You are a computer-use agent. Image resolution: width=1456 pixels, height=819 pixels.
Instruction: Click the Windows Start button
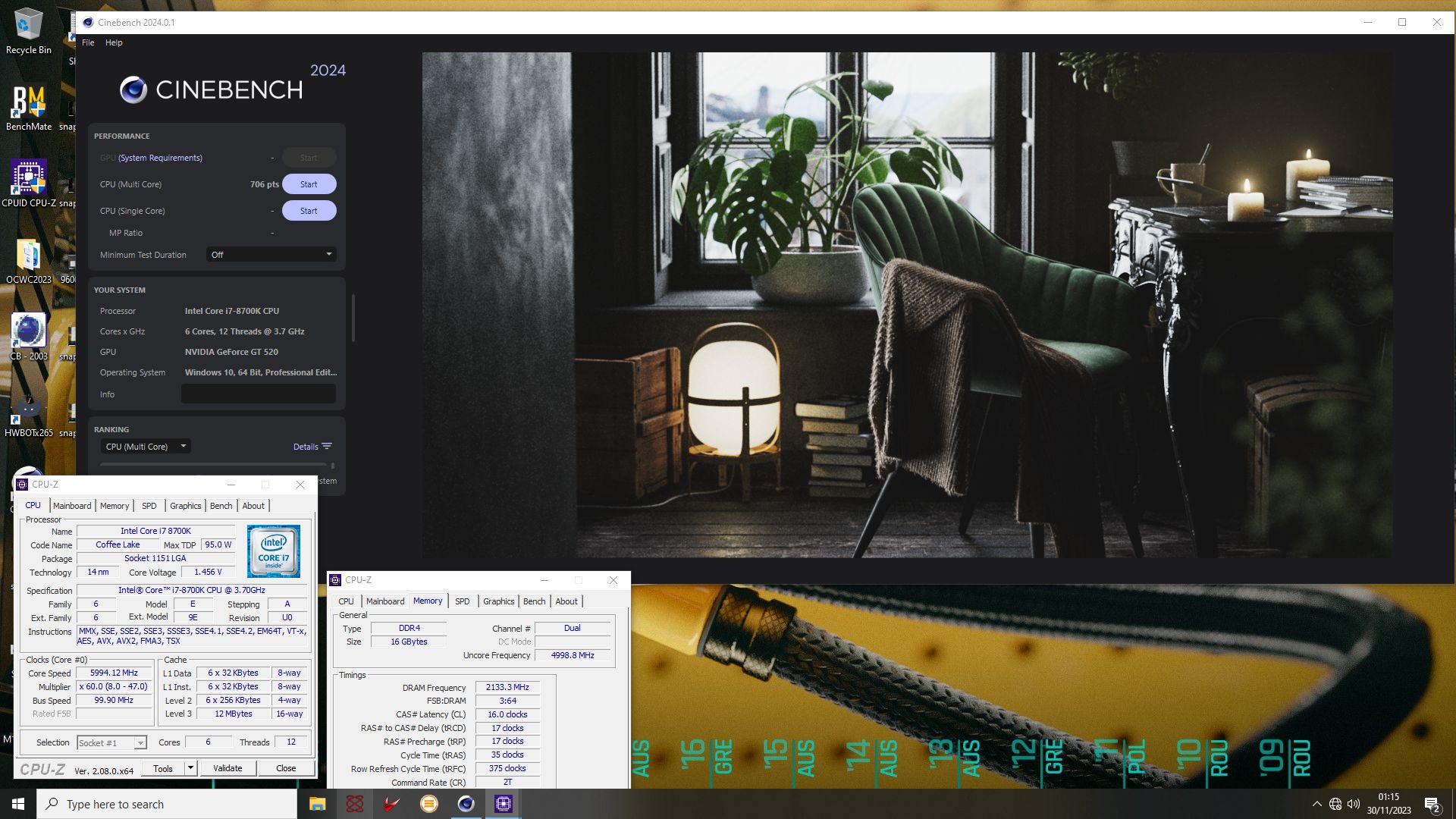pyautogui.click(x=18, y=804)
